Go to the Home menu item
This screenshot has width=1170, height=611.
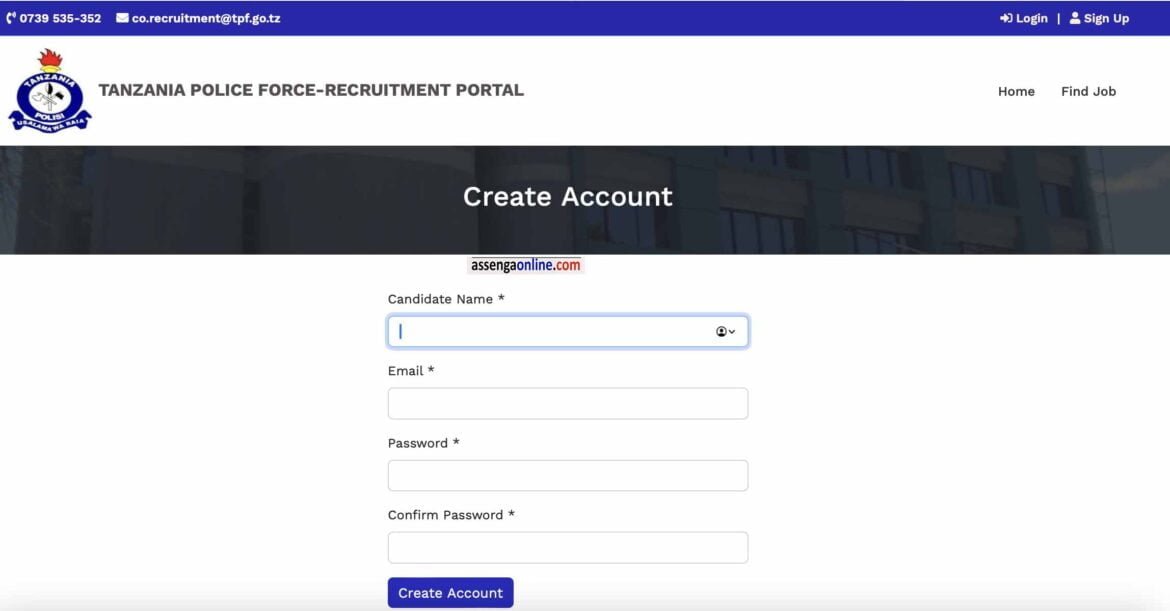[x=1016, y=91]
